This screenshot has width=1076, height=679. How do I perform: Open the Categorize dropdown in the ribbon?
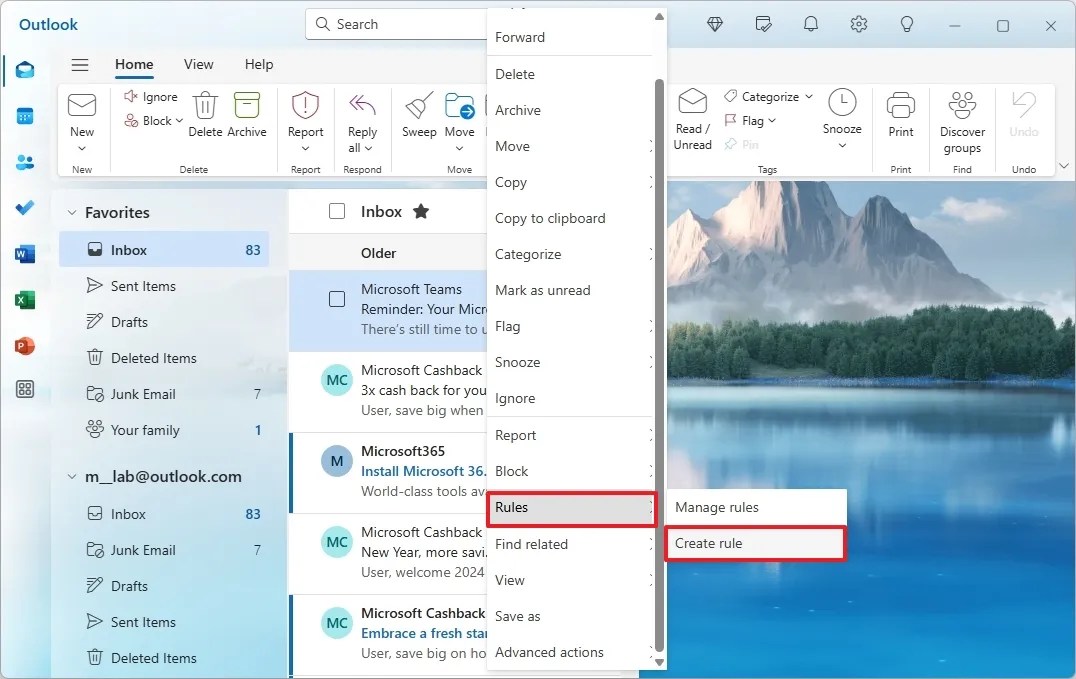point(766,96)
